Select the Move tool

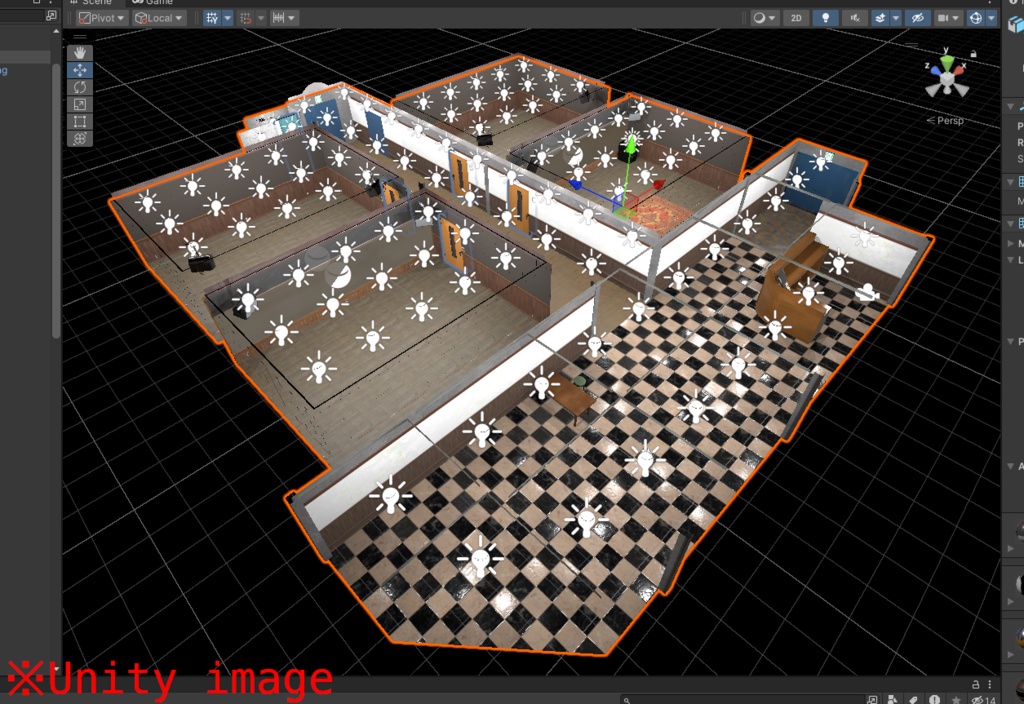tap(80, 70)
